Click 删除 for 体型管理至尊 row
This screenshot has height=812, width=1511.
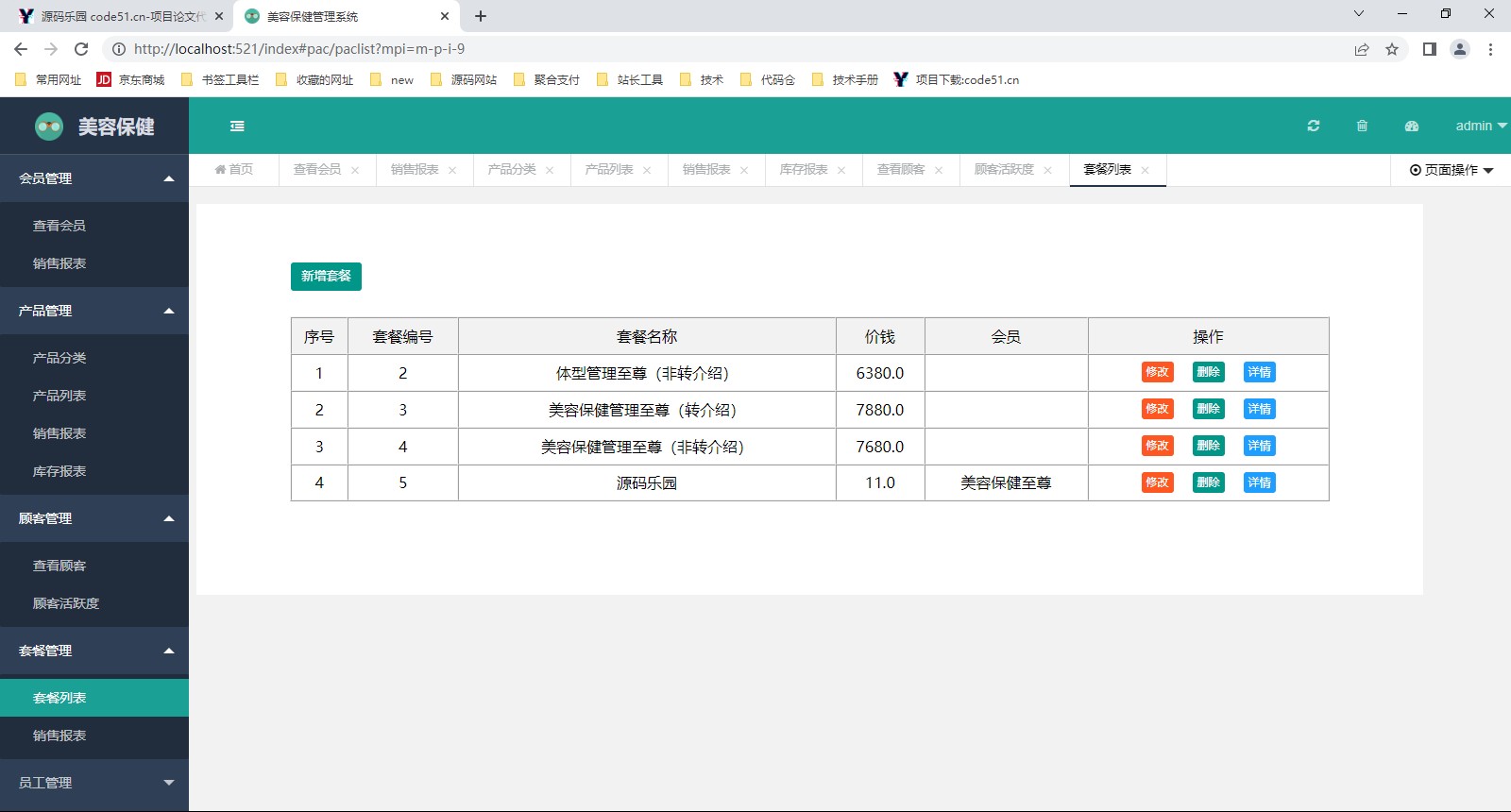(x=1208, y=372)
